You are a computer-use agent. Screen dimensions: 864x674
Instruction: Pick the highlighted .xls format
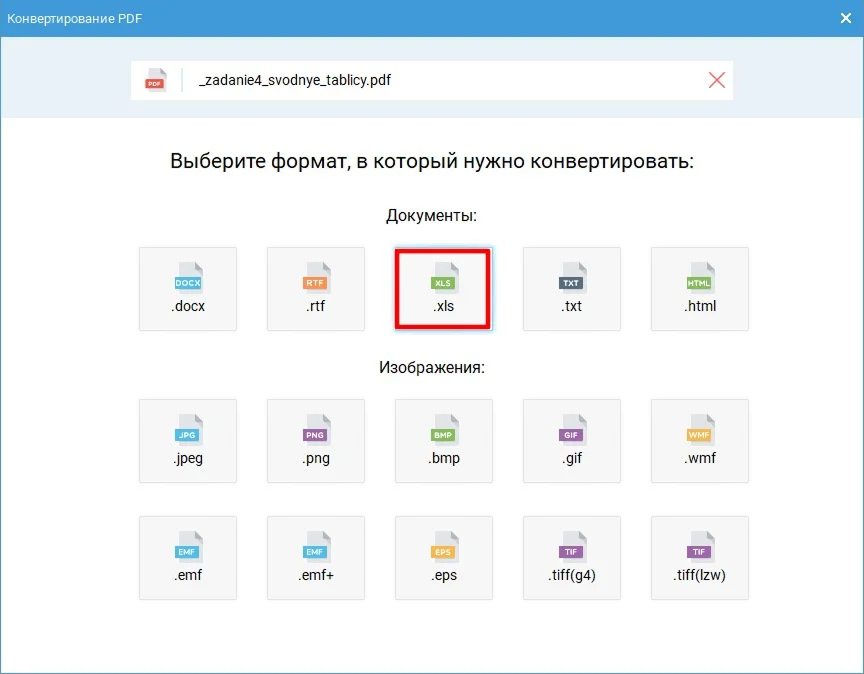(443, 289)
